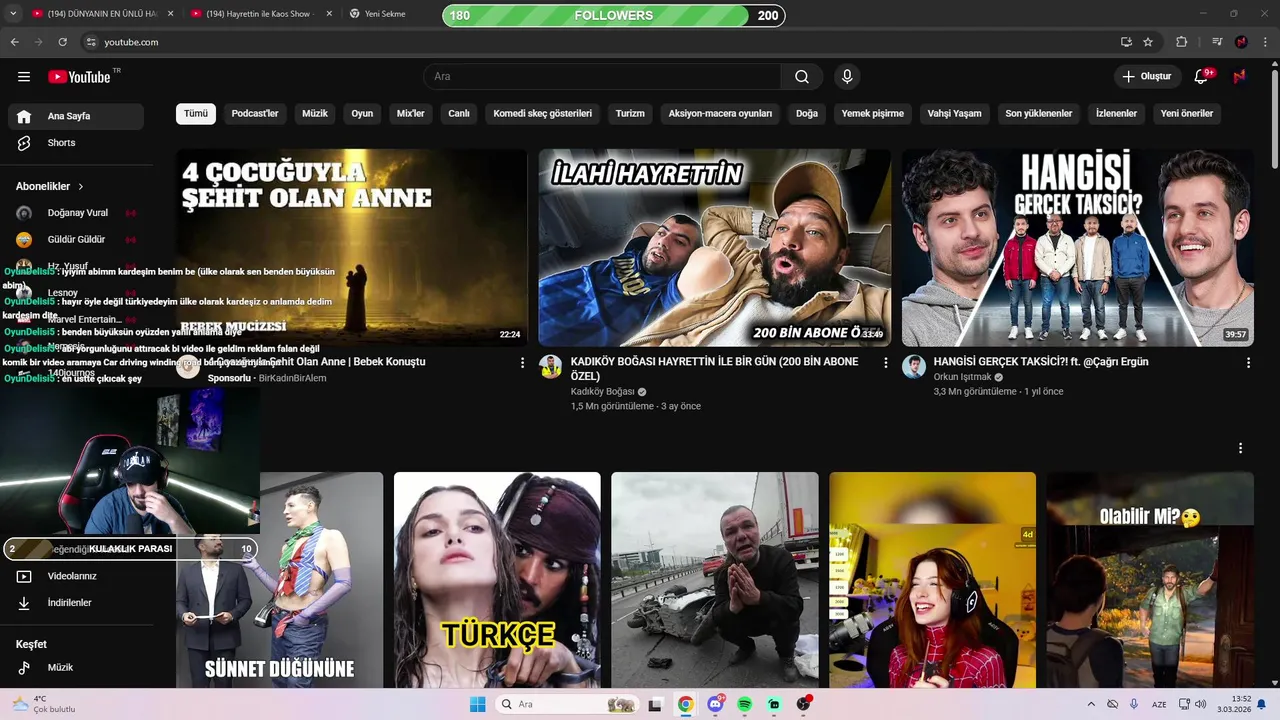Select the Podcast'ler filter chip
This screenshot has width=1280, height=720.
tap(255, 113)
